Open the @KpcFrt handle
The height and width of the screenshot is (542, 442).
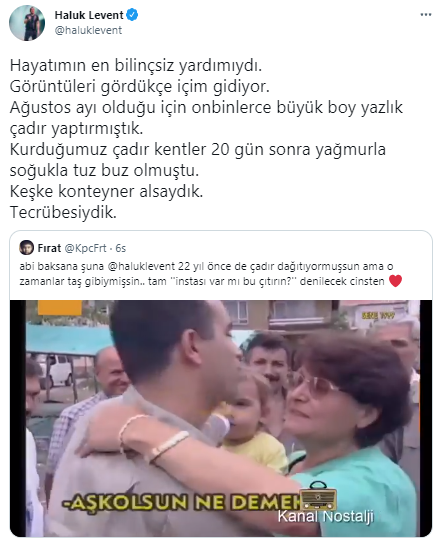(85, 248)
